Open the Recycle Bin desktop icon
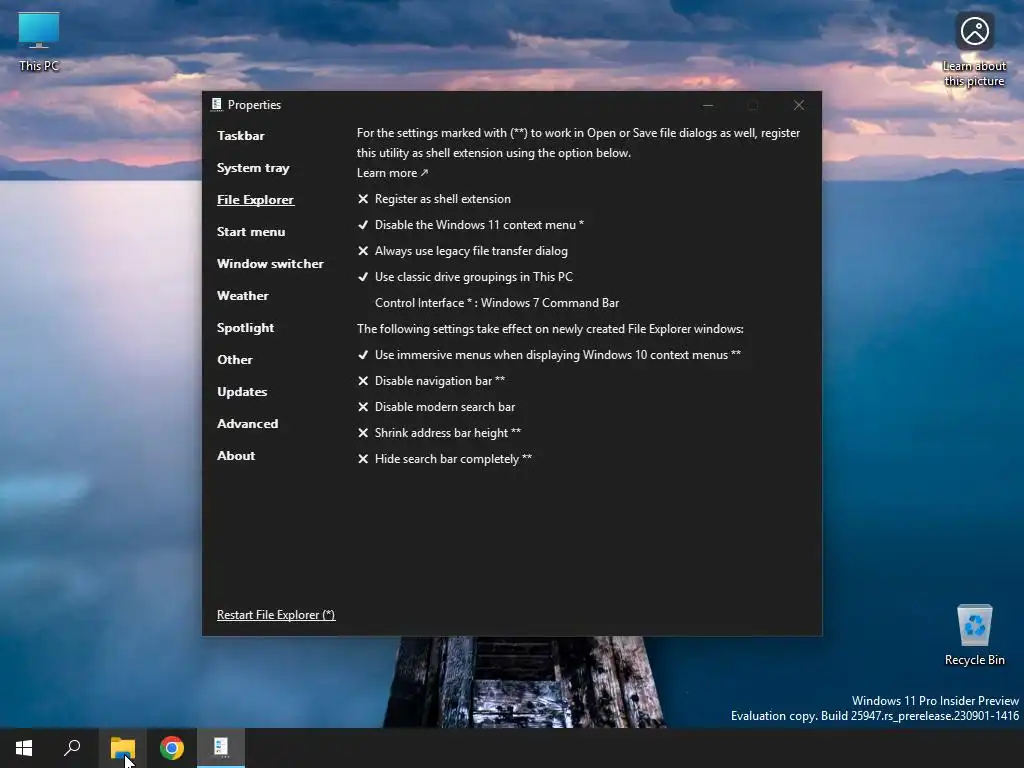The image size is (1024, 768). pyautogui.click(x=974, y=635)
